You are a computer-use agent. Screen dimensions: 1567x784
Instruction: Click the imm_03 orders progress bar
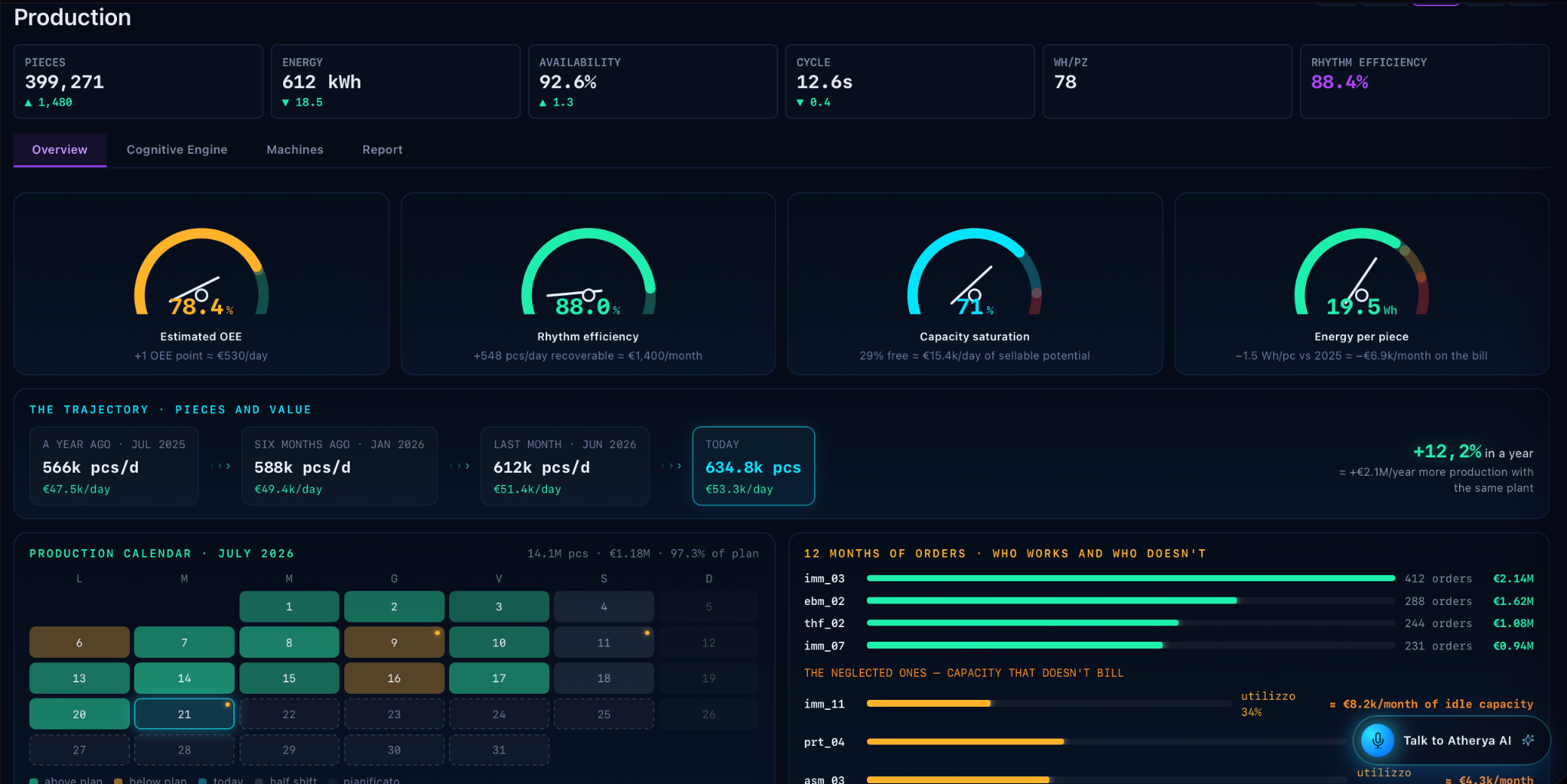pos(1131,578)
